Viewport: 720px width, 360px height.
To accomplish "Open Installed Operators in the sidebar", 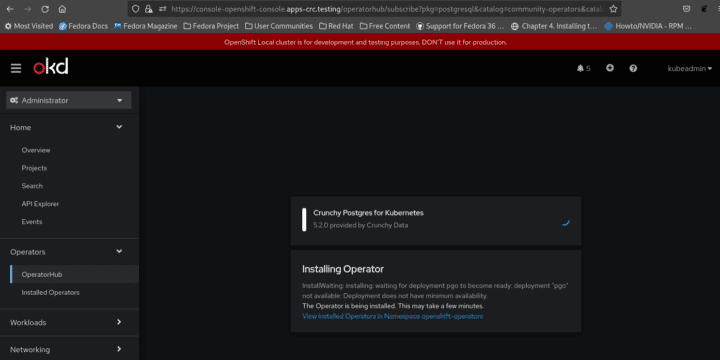I will [51, 292].
